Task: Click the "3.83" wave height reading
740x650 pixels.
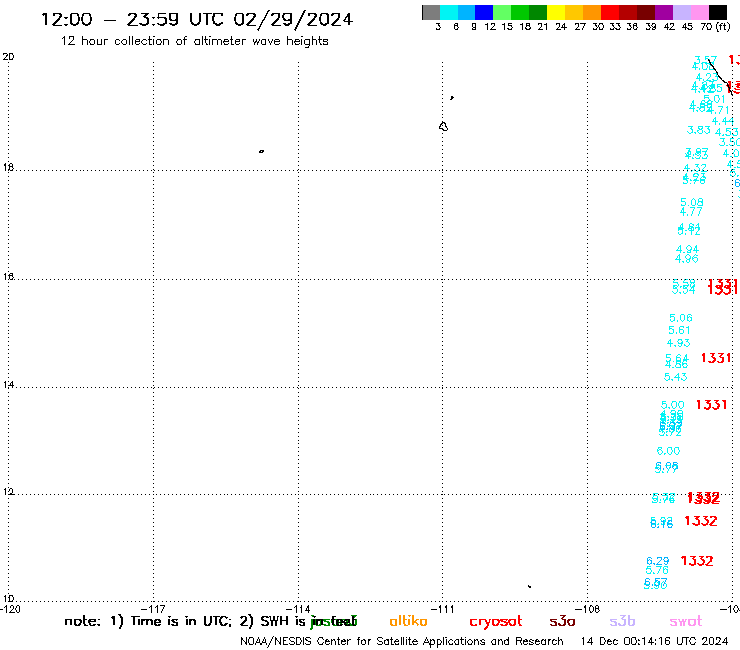Action: [699, 130]
